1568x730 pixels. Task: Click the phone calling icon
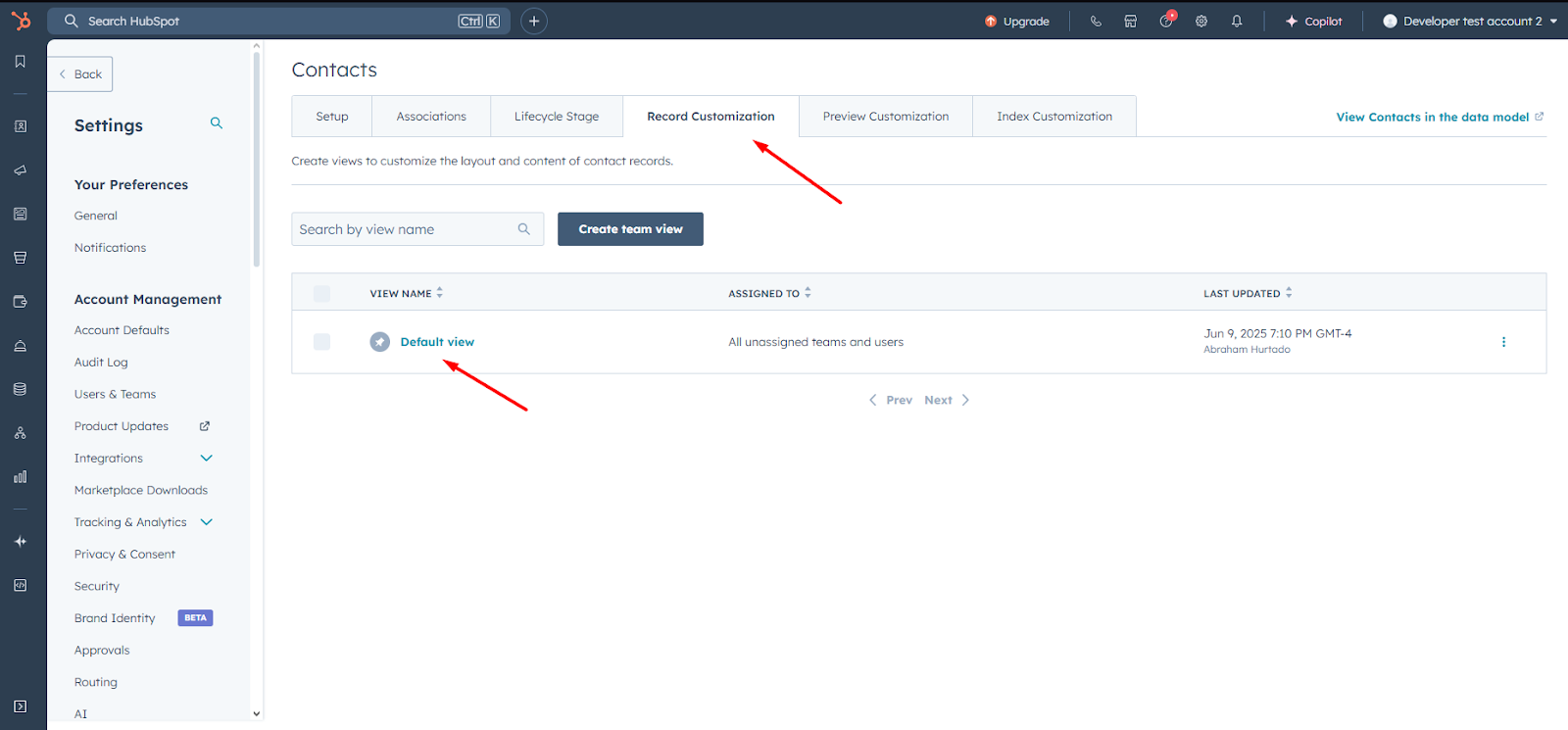[x=1096, y=21]
